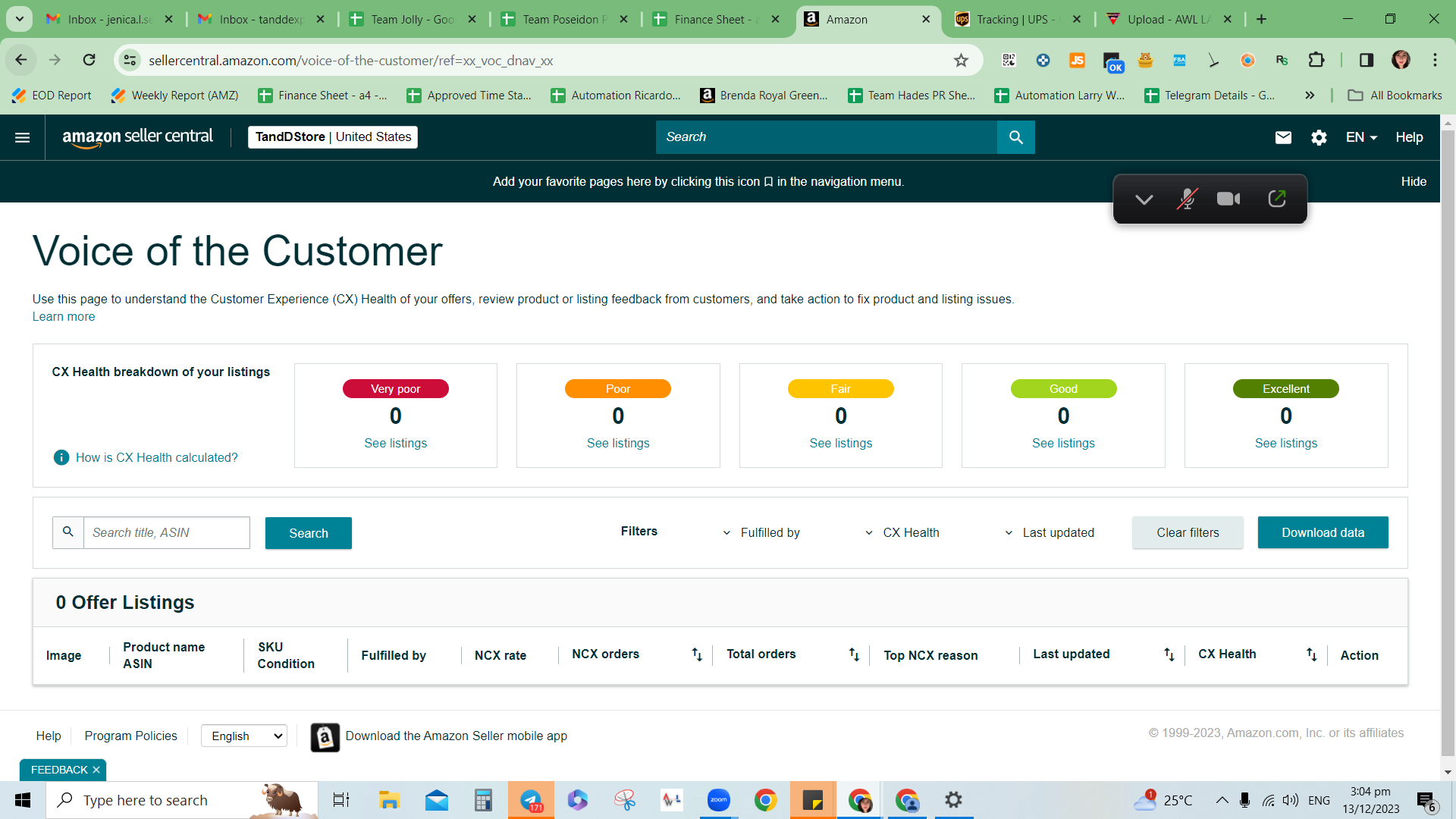See listings under Very poor
1456x819 pixels.
(x=395, y=443)
